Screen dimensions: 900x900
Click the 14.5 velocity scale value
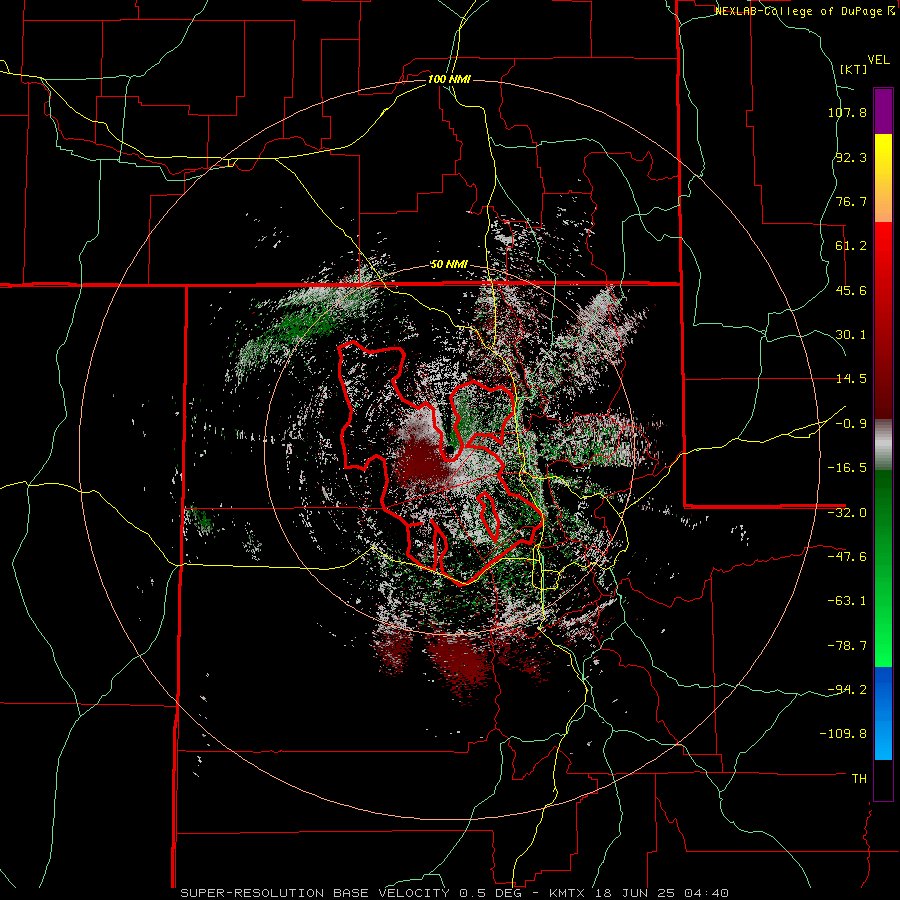point(851,379)
